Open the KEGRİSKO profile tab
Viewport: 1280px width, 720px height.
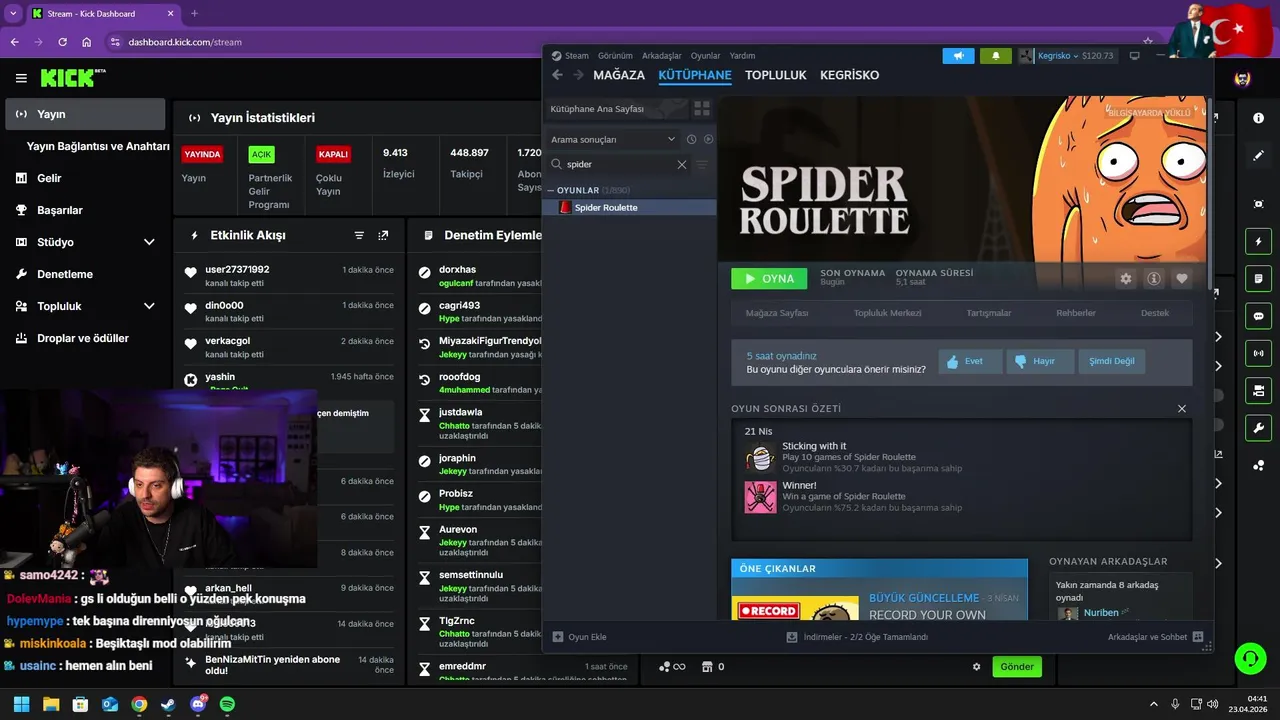(850, 75)
